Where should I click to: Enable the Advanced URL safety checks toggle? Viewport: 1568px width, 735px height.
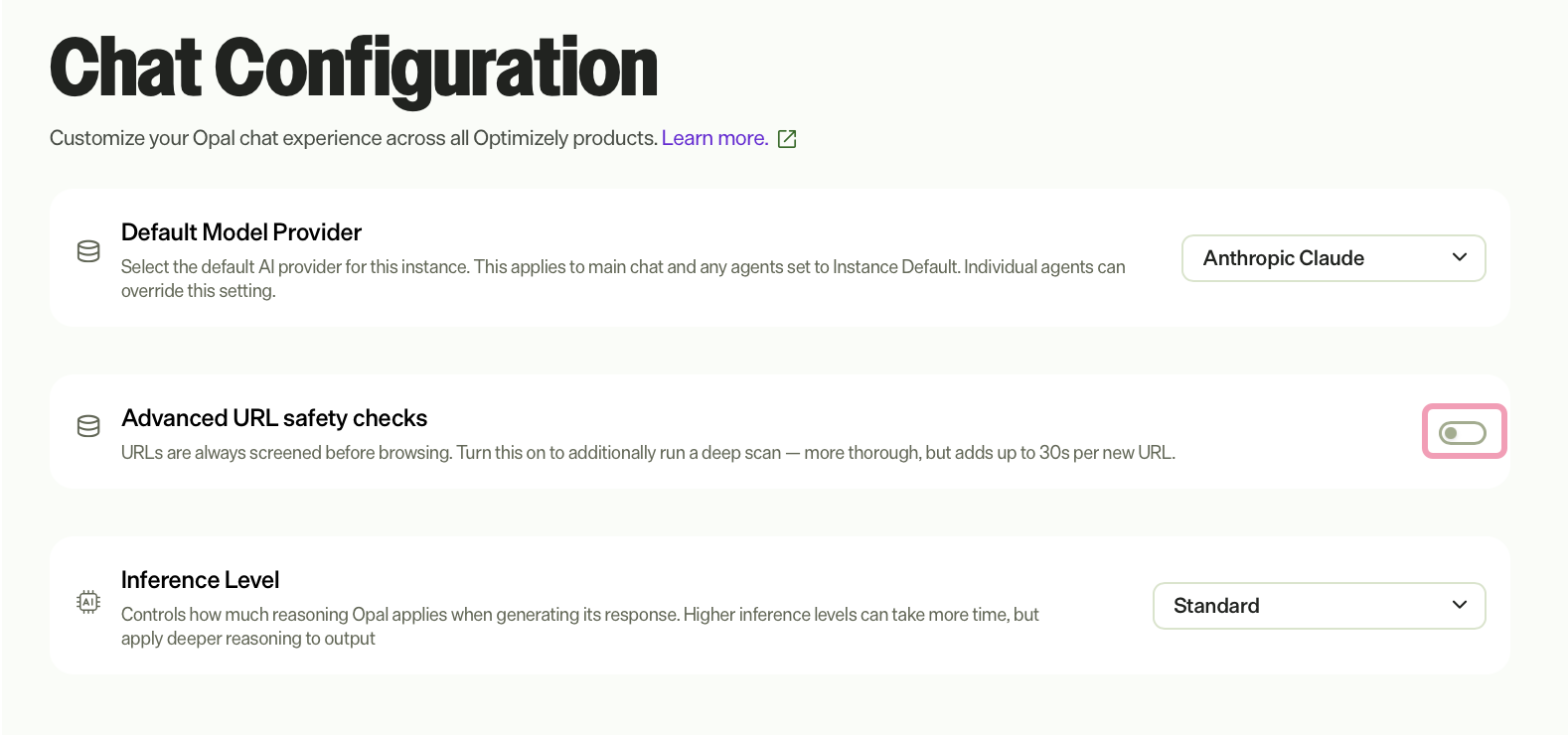tap(1463, 433)
